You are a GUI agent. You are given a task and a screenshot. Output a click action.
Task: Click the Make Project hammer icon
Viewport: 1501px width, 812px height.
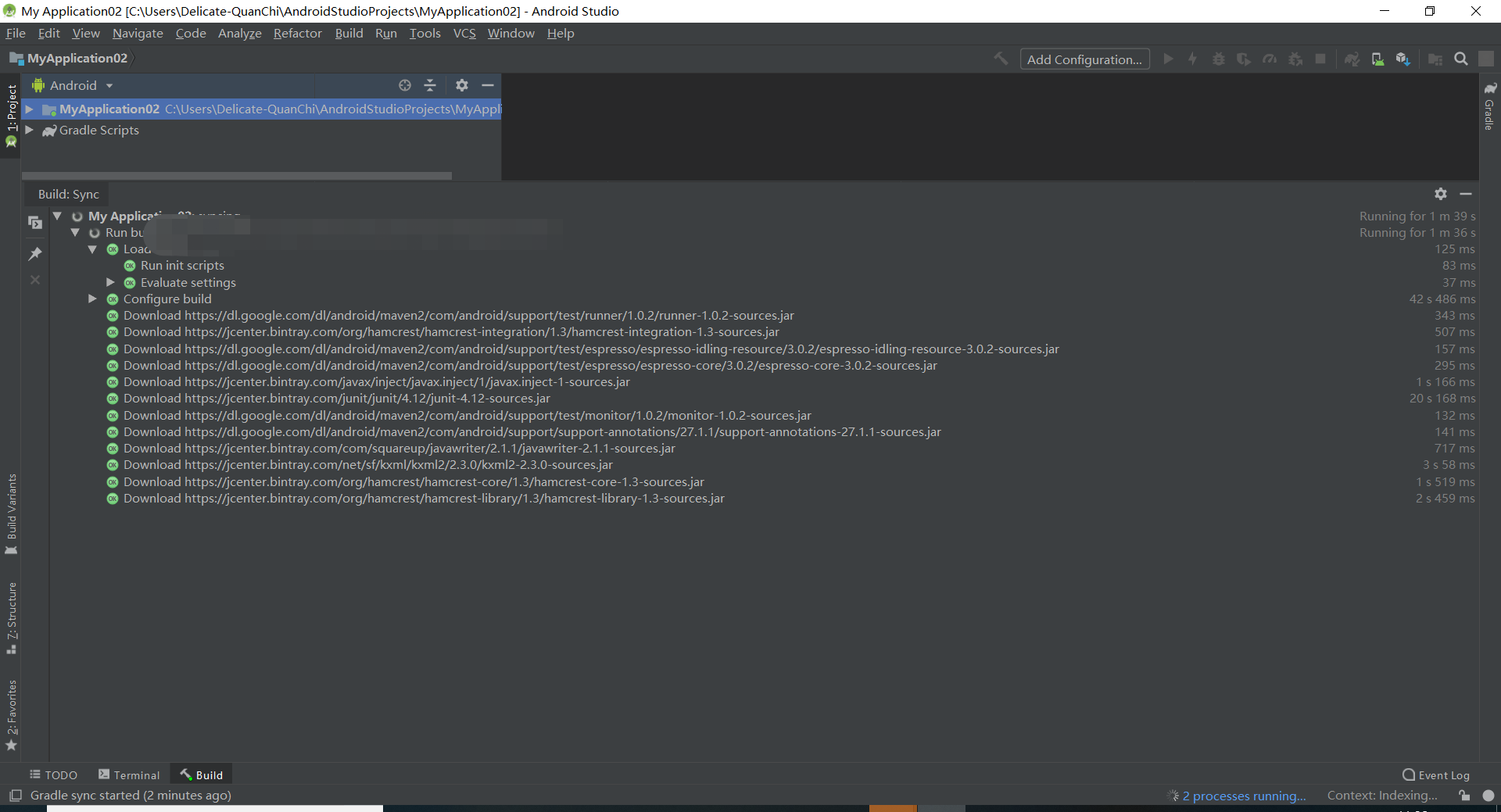[x=1001, y=59]
